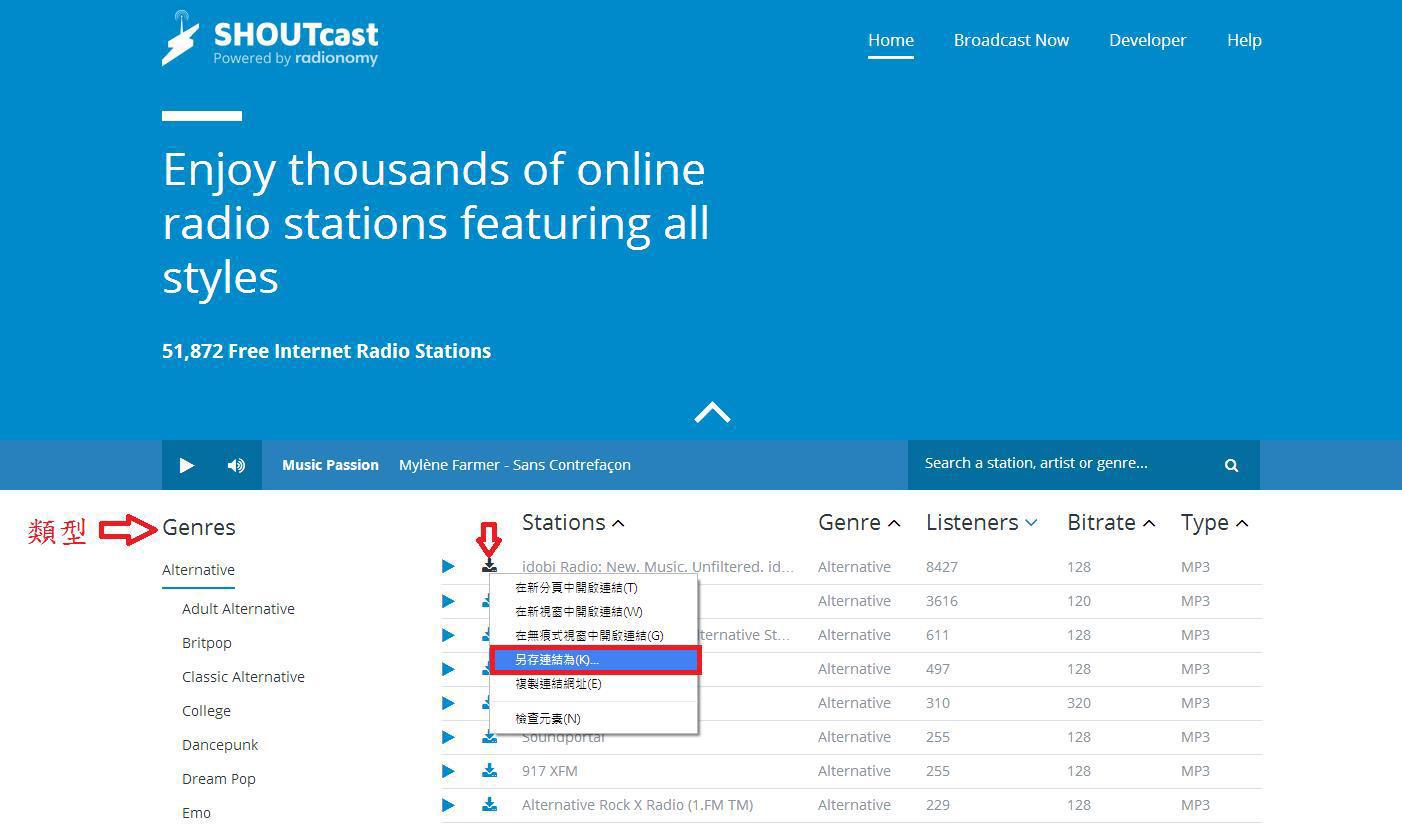
Task: Play the Soundportal station
Action: pos(448,737)
